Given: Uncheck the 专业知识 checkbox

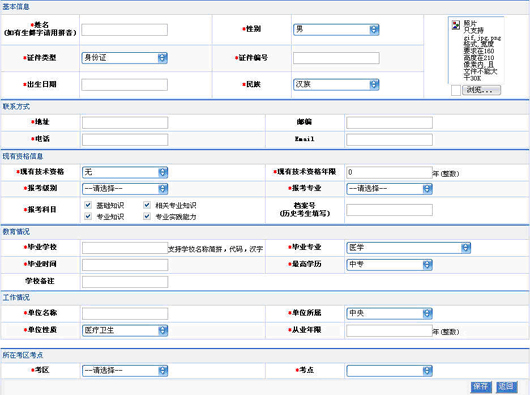Looking at the screenshot, I should 88,216.
